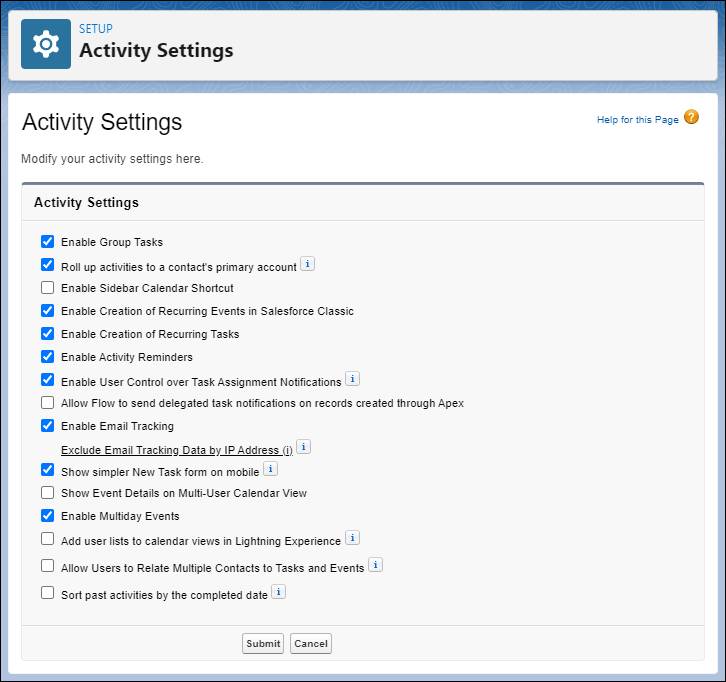Toggle Creation of Recurring Events in Classic
Image resolution: width=726 pixels, height=682 pixels.
tap(47, 310)
